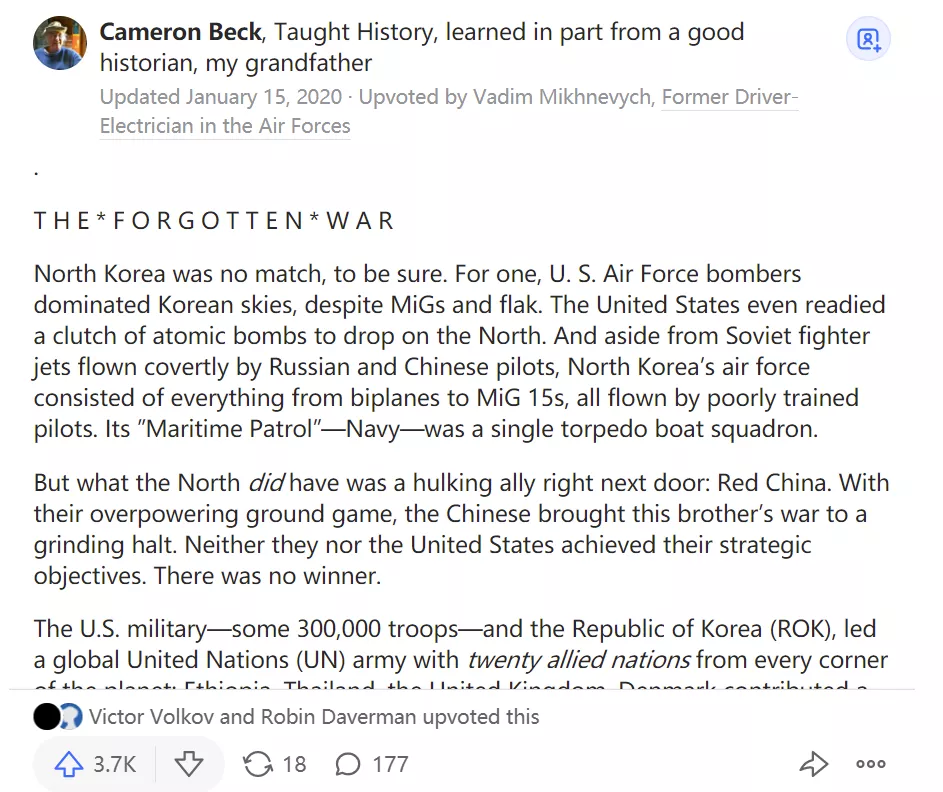Open the more options three-dot menu

point(871,765)
